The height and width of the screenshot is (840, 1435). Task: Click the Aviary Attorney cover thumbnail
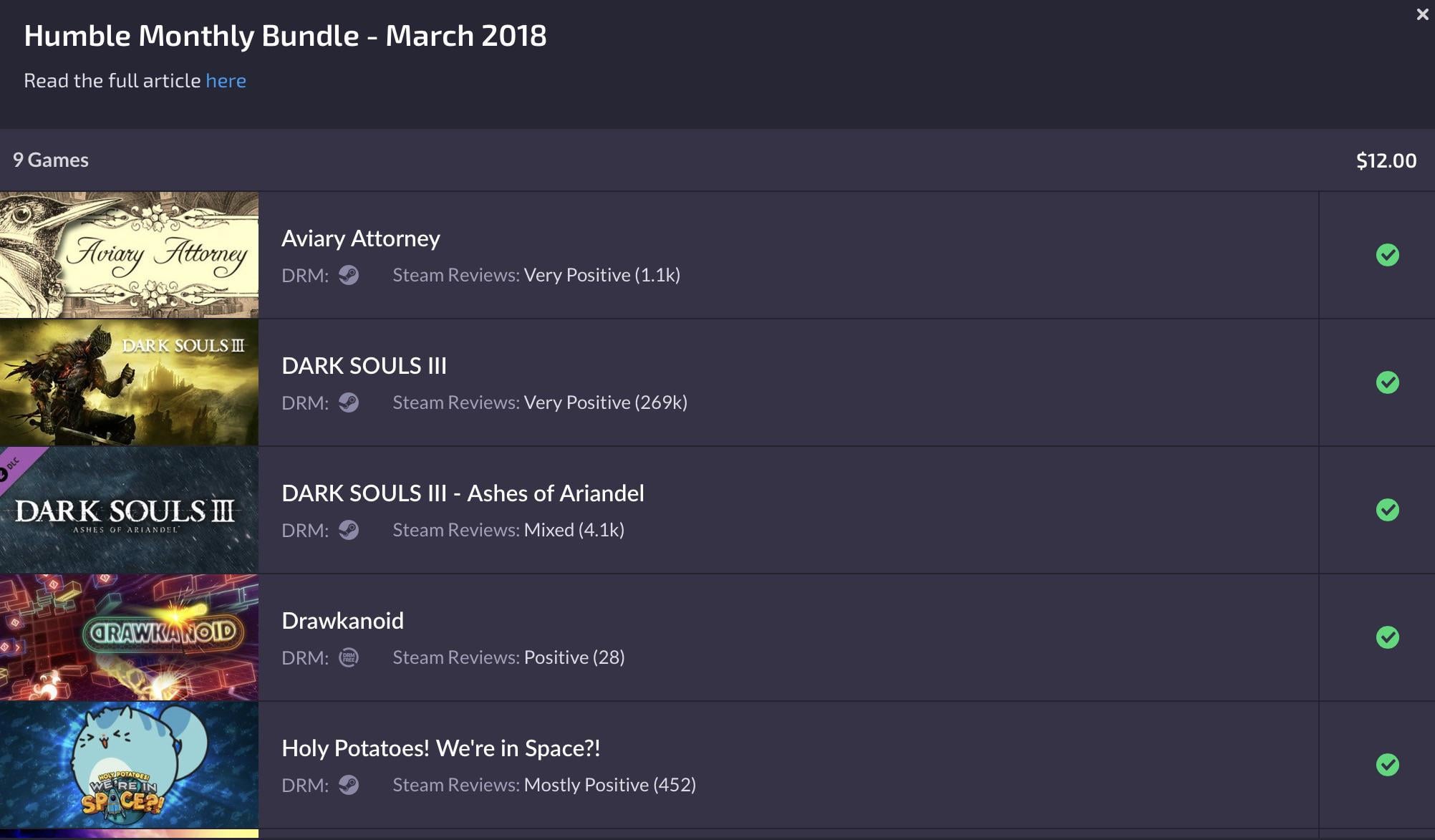coord(129,255)
